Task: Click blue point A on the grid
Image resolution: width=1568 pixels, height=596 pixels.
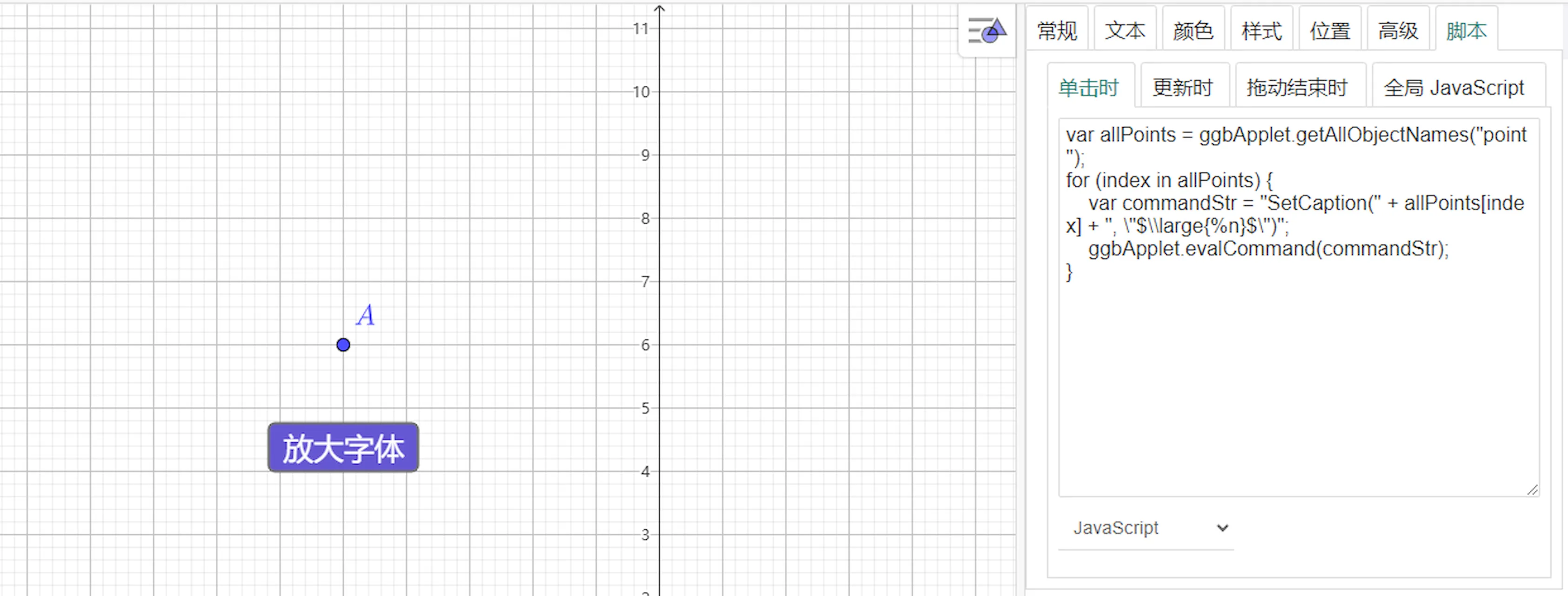Action: [x=343, y=345]
